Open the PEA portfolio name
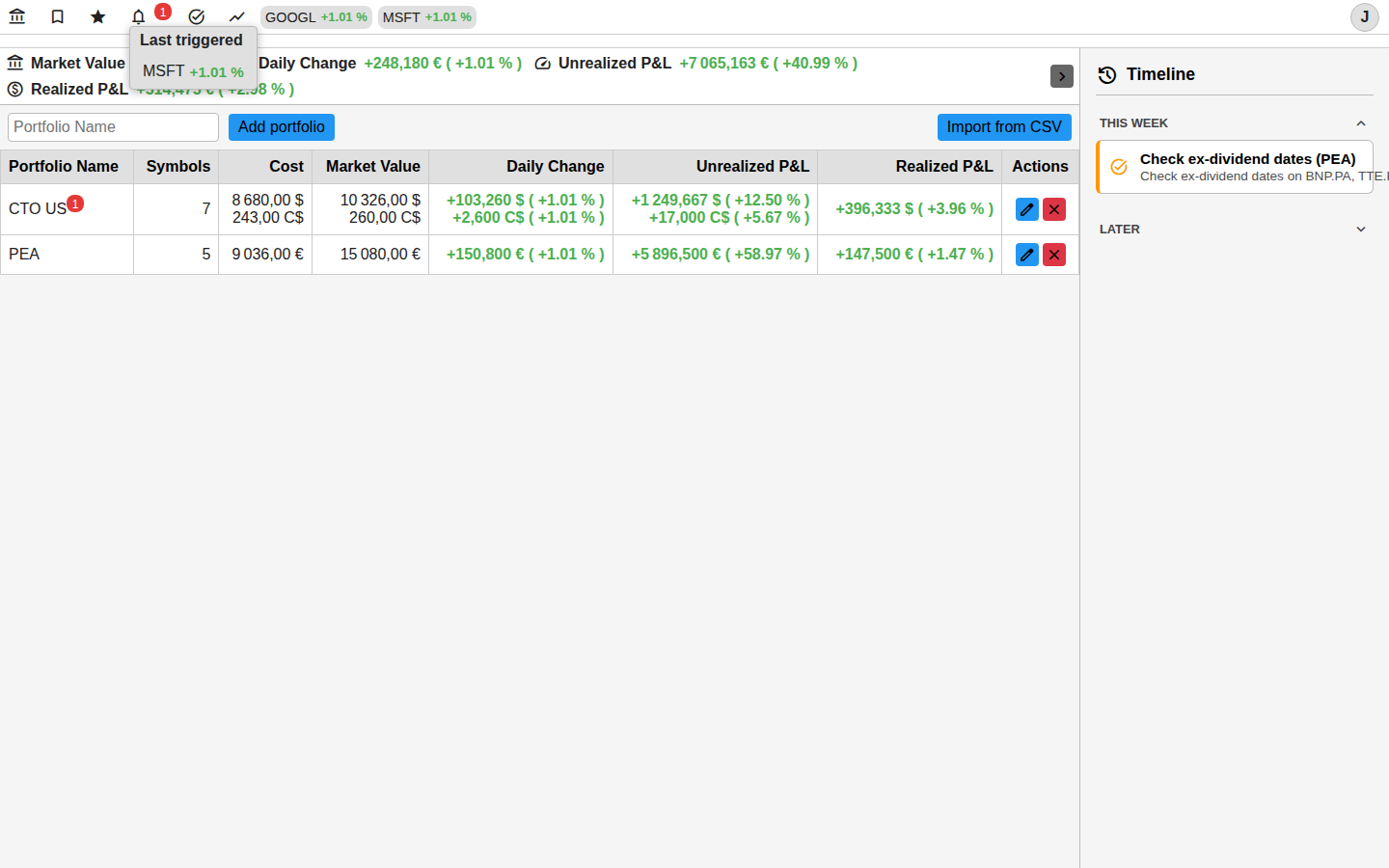 point(24,255)
